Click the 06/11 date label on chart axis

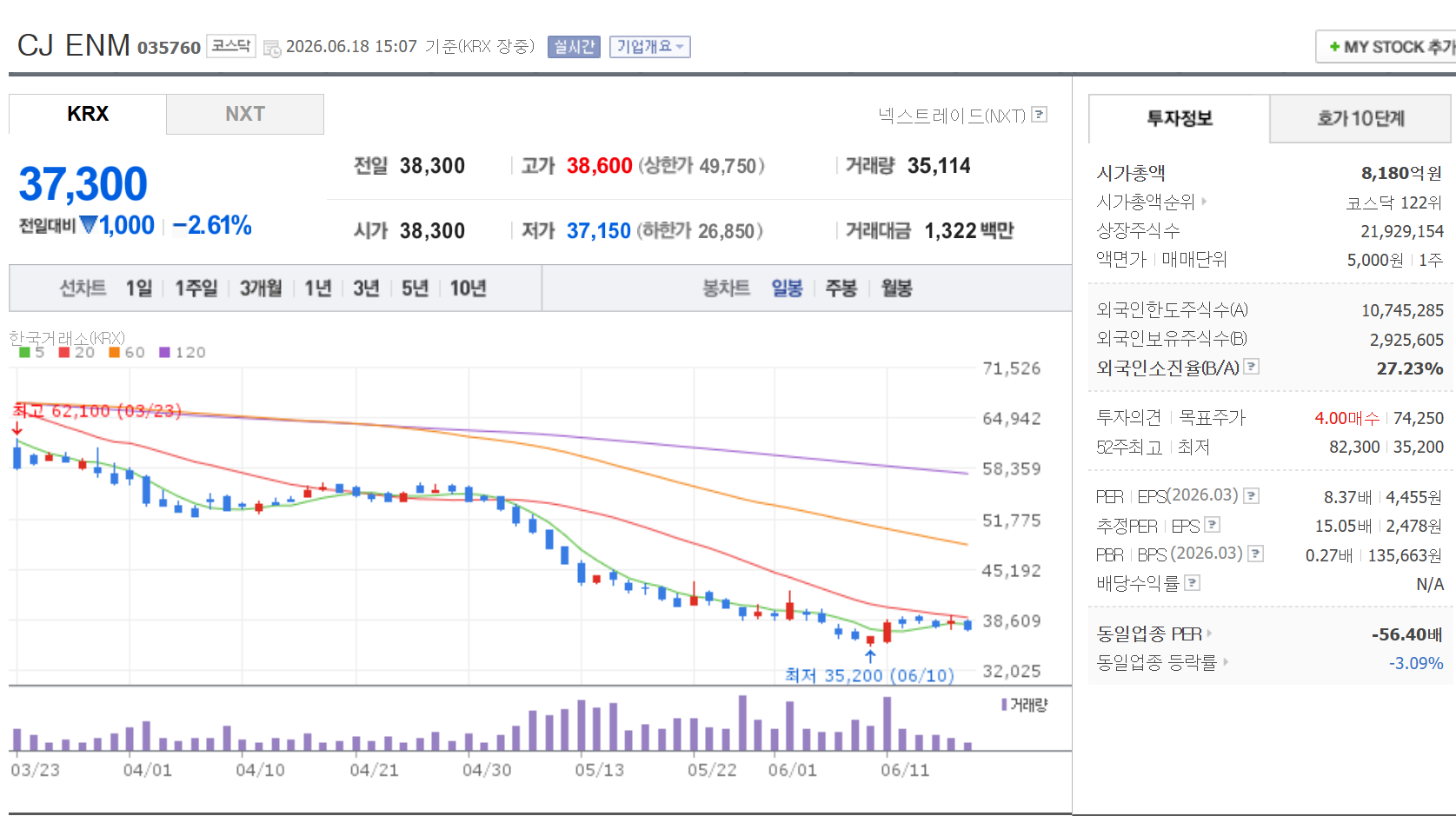(x=905, y=770)
